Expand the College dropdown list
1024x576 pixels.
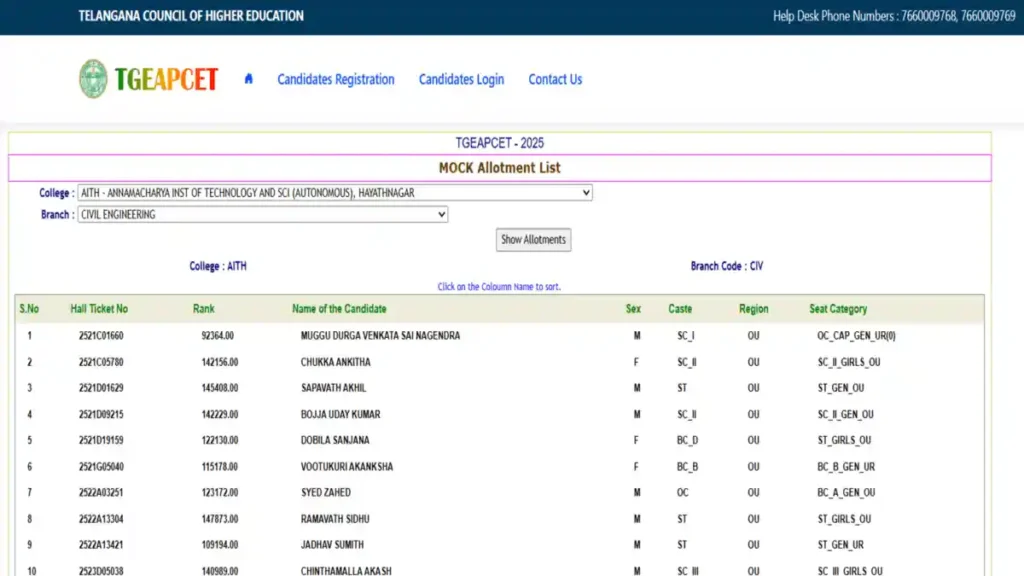click(335, 193)
